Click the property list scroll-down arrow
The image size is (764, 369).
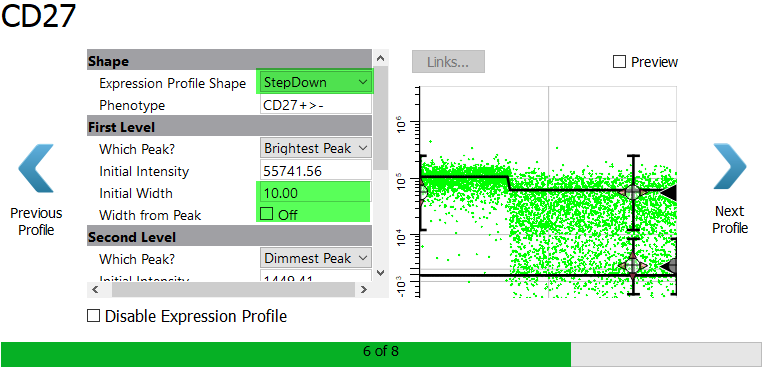[381, 272]
